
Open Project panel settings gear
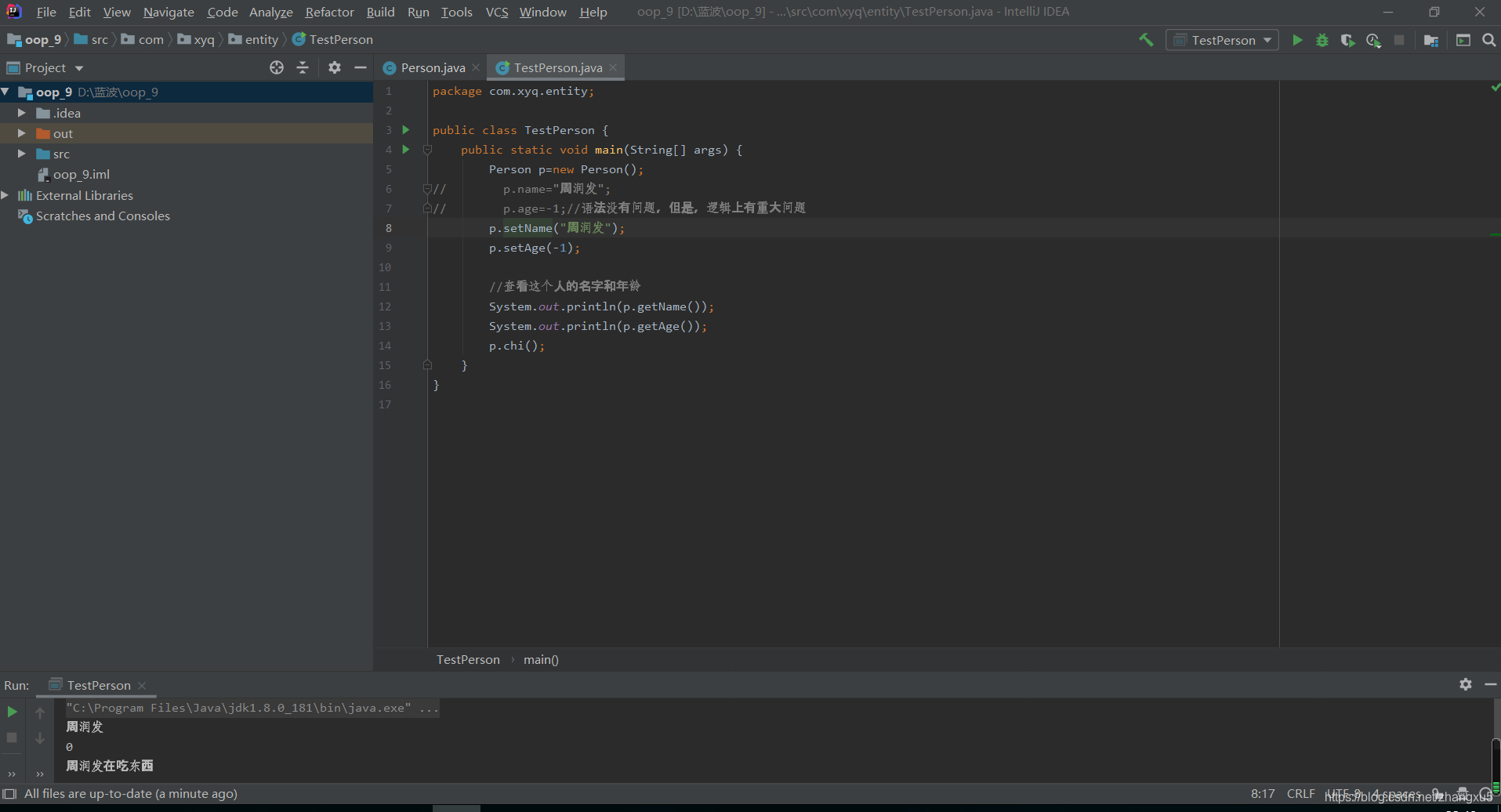(335, 67)
